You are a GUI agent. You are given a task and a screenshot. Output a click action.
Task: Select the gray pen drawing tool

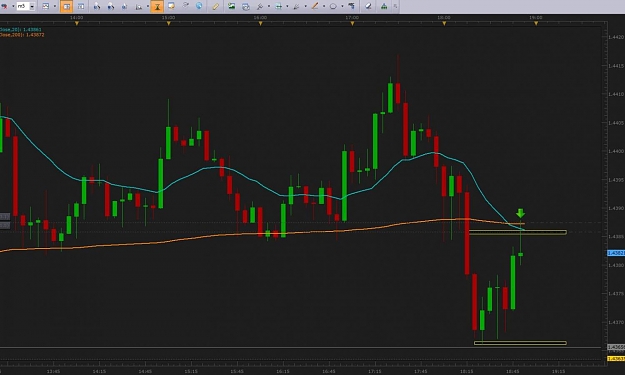pos(297,6)
